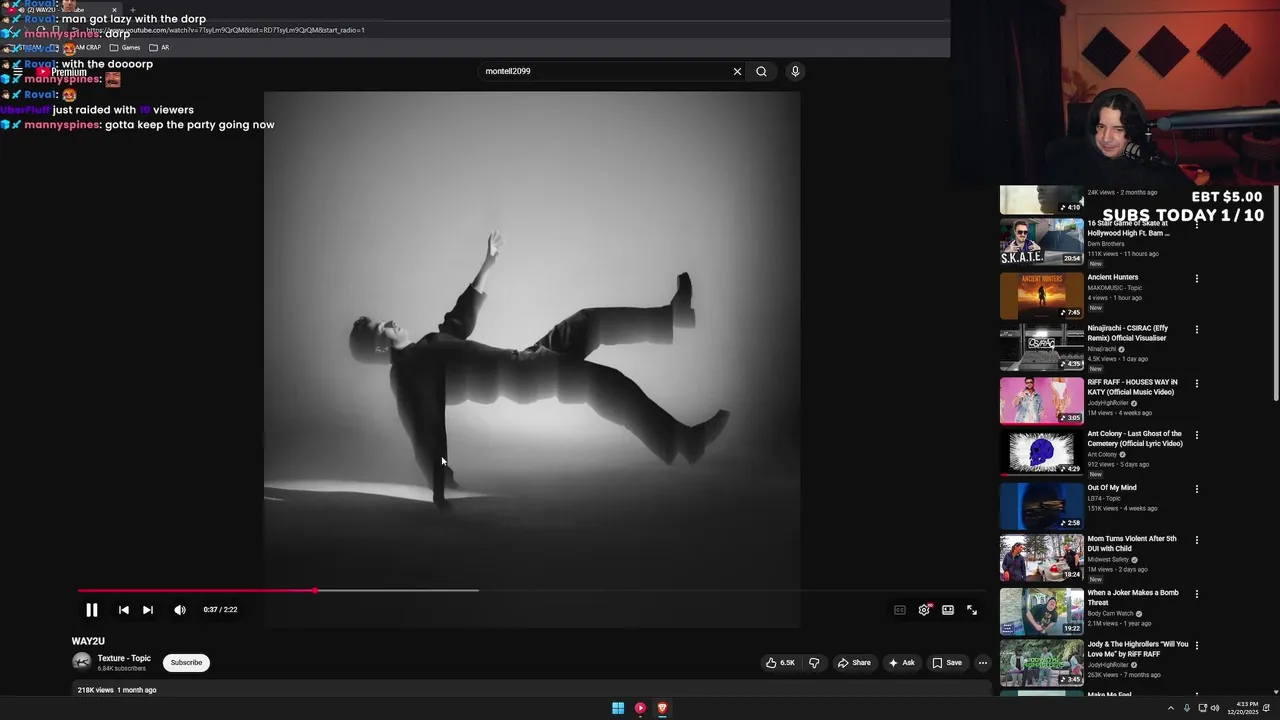Open Ninajirachi - CSIRAC video title

[x=1128, y=333]
